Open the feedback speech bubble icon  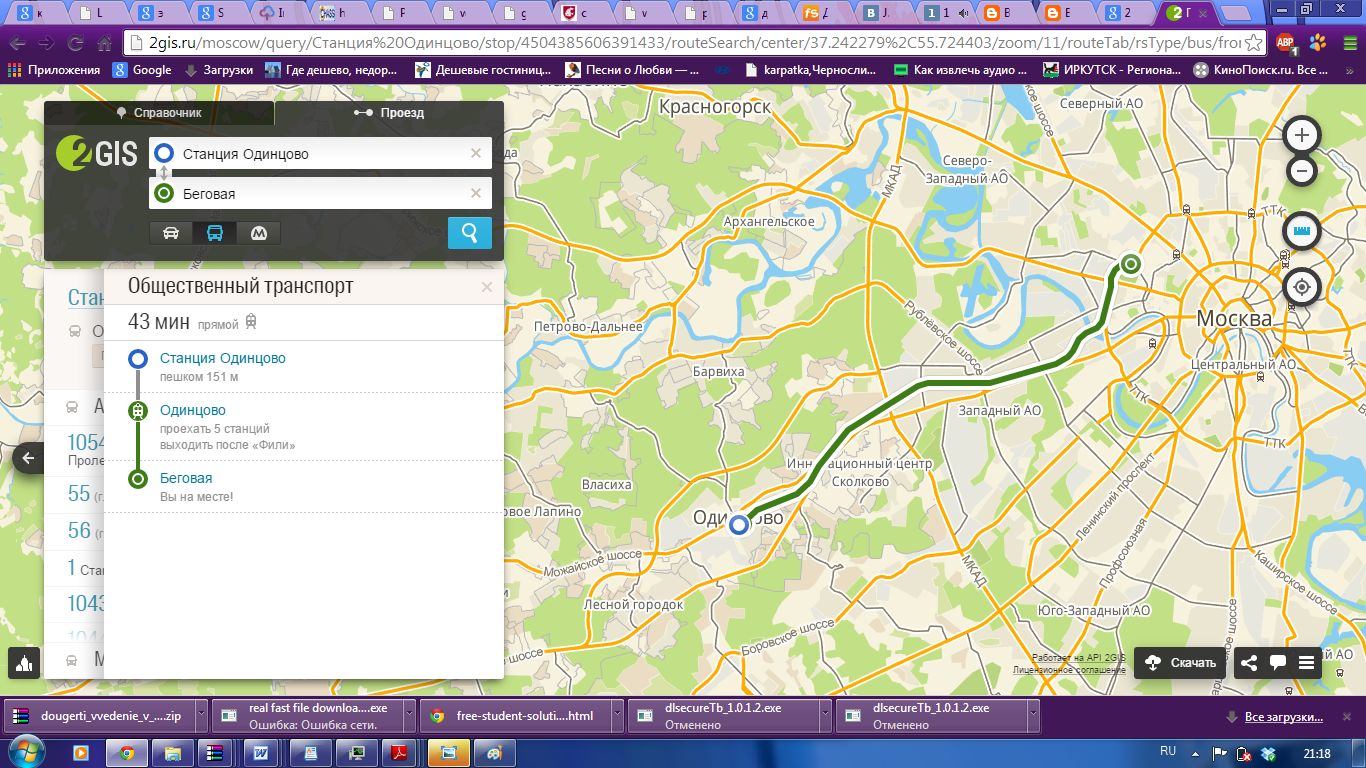[x=1277, y=662]
